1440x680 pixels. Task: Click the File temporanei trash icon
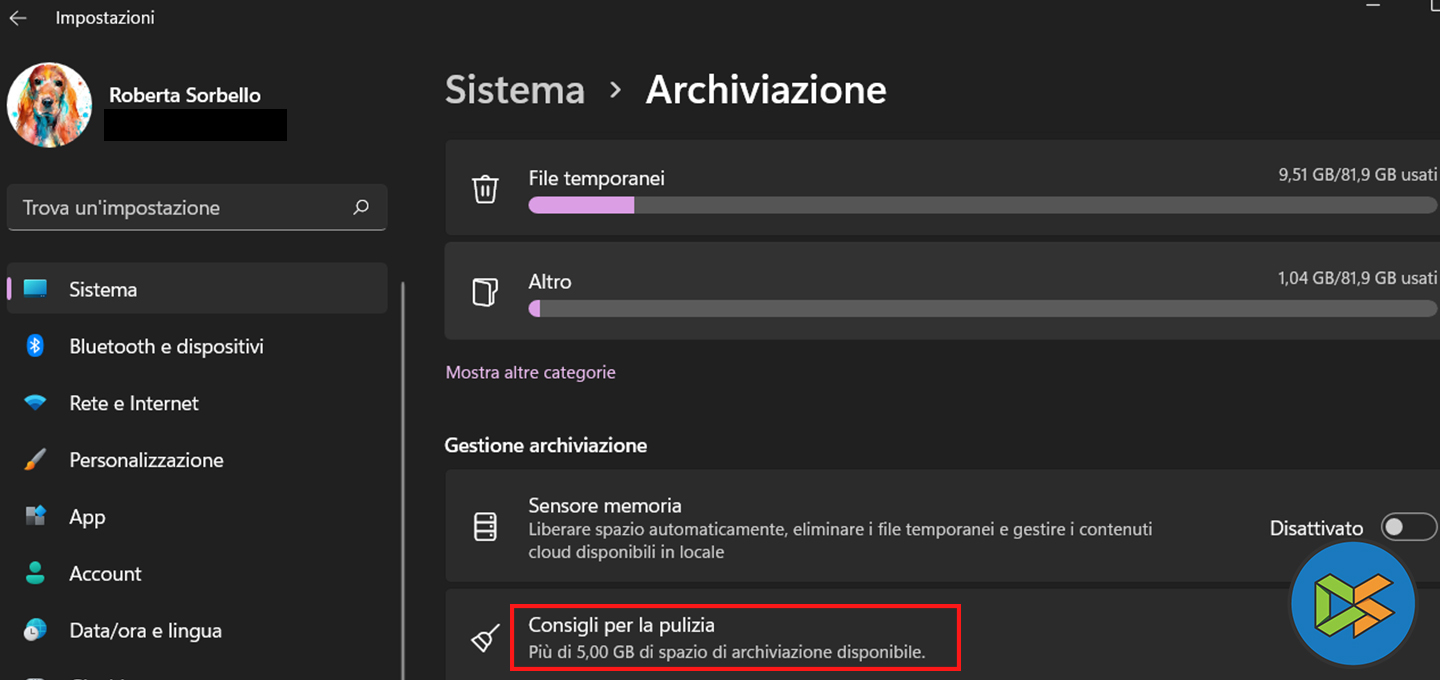[485, 189]
